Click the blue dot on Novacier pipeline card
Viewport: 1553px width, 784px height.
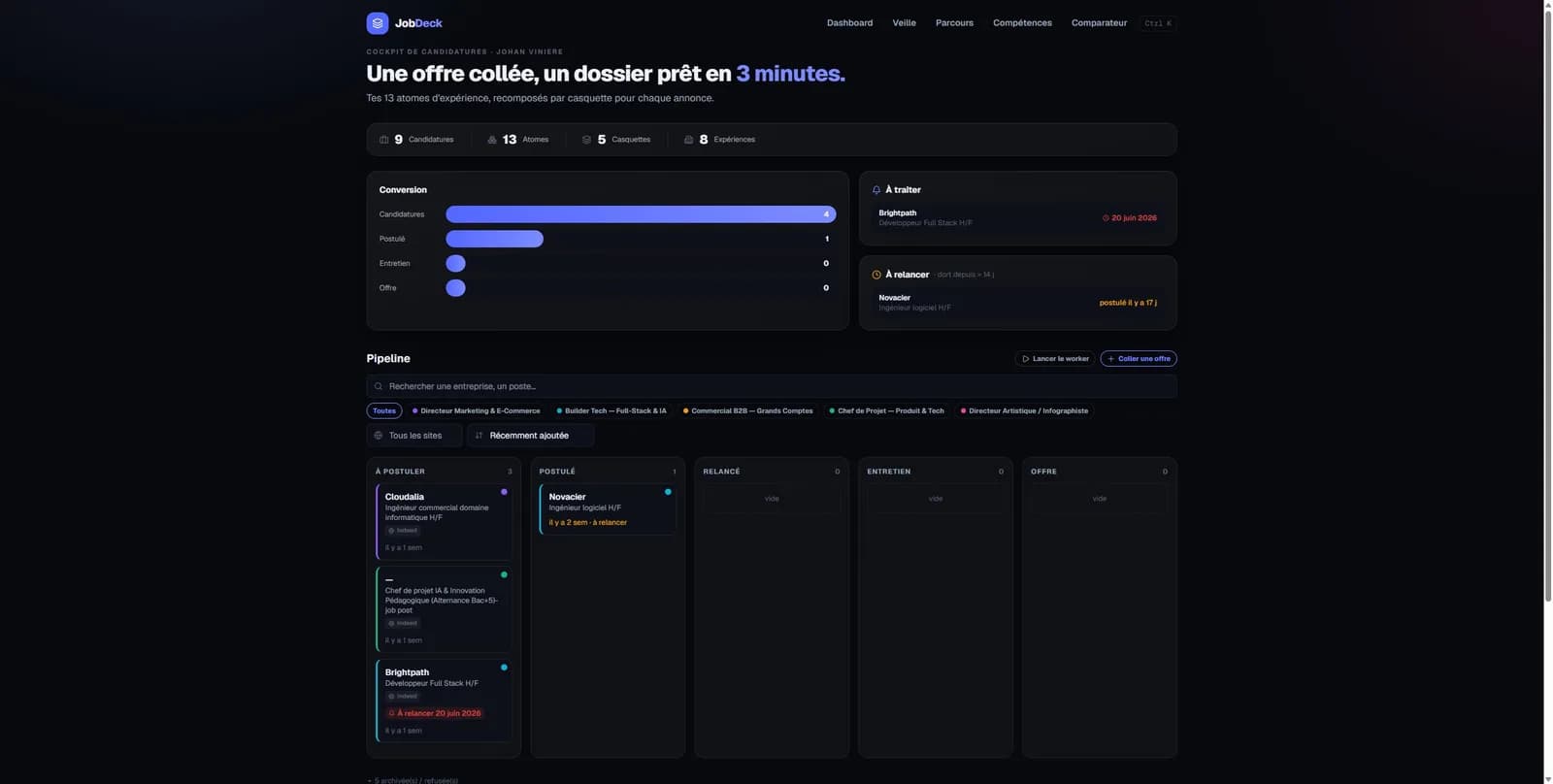point(668,492)
